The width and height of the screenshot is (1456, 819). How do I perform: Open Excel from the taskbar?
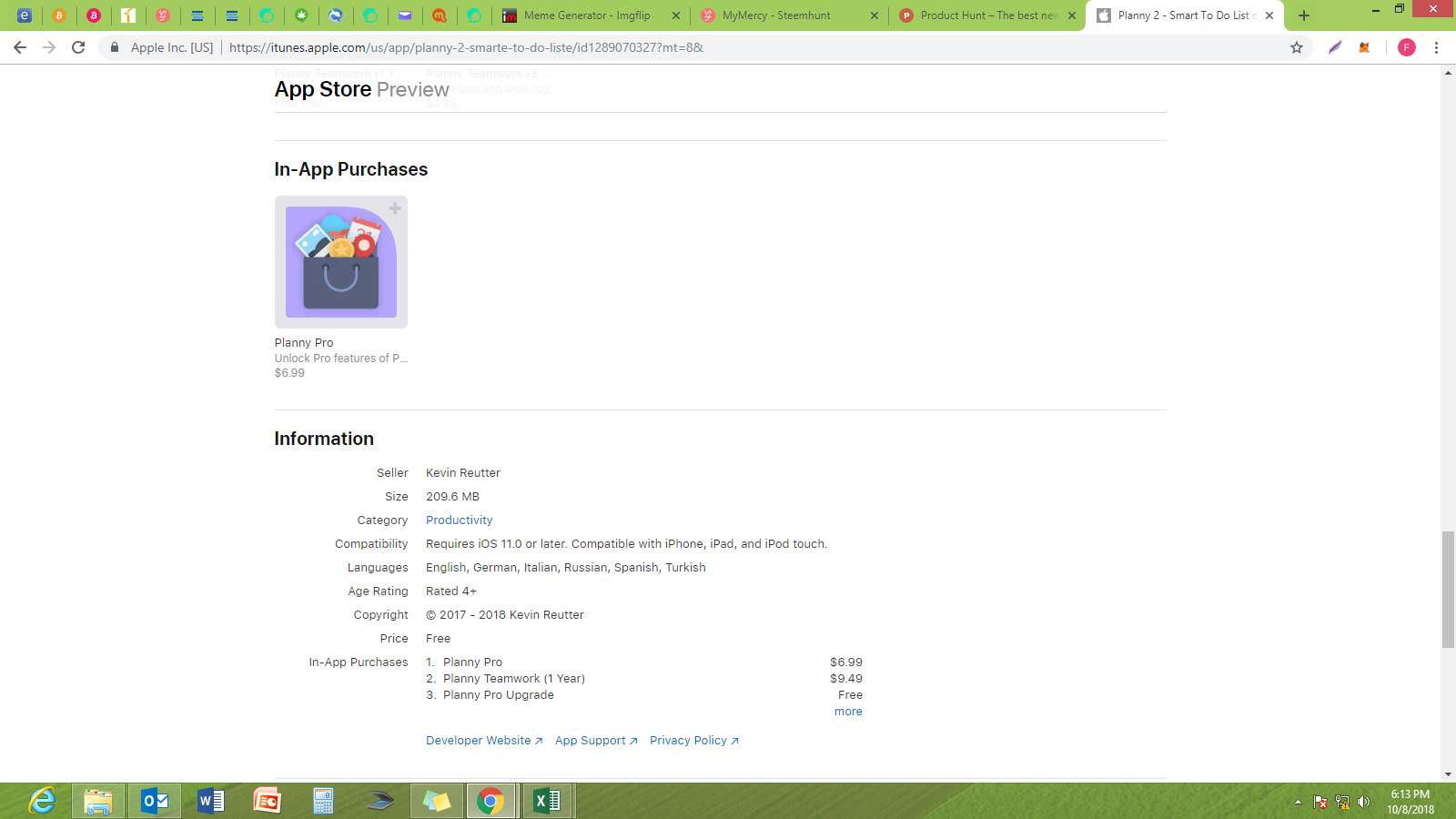coord(547,801)
